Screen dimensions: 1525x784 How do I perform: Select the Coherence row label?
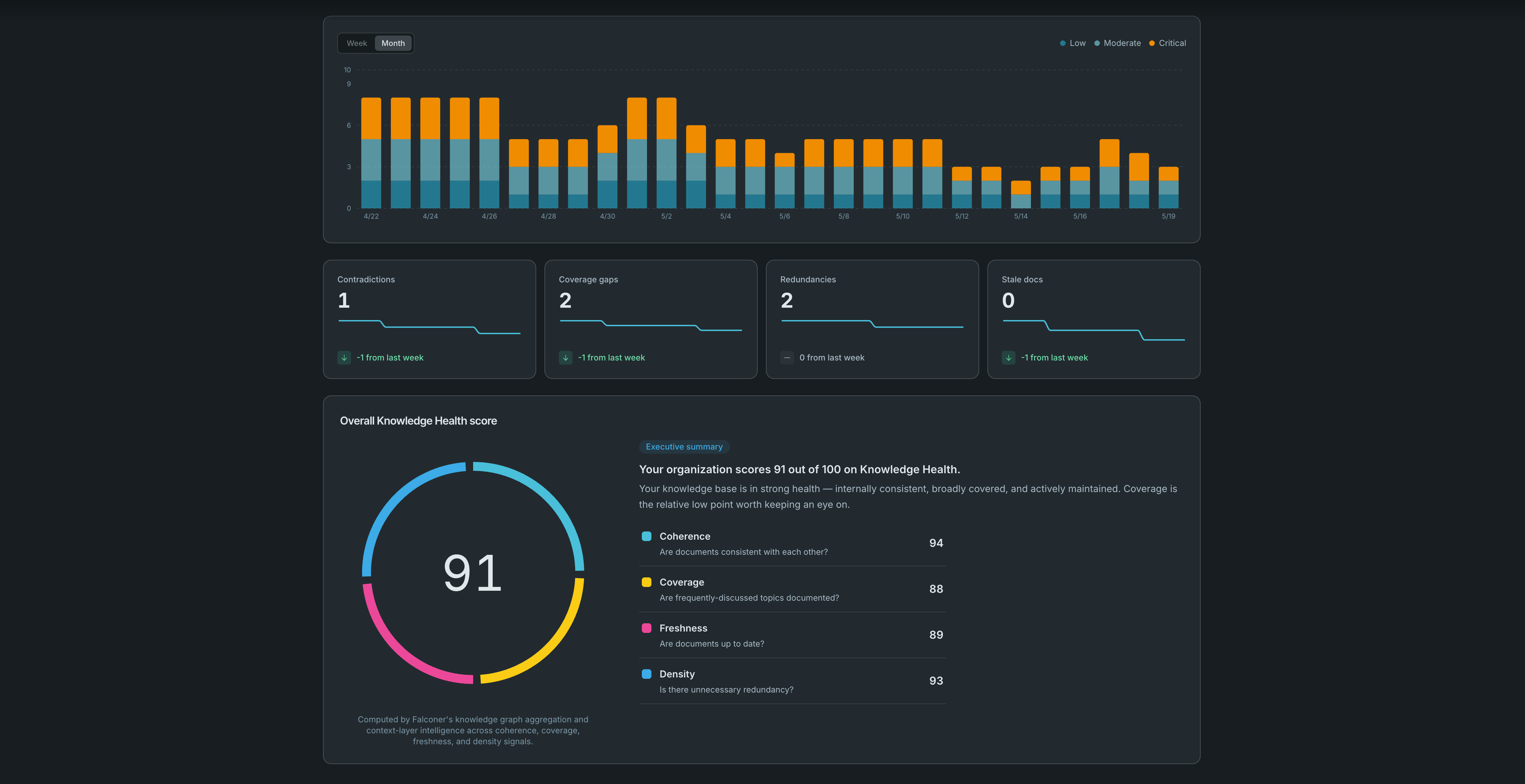[x=685, y=536]
